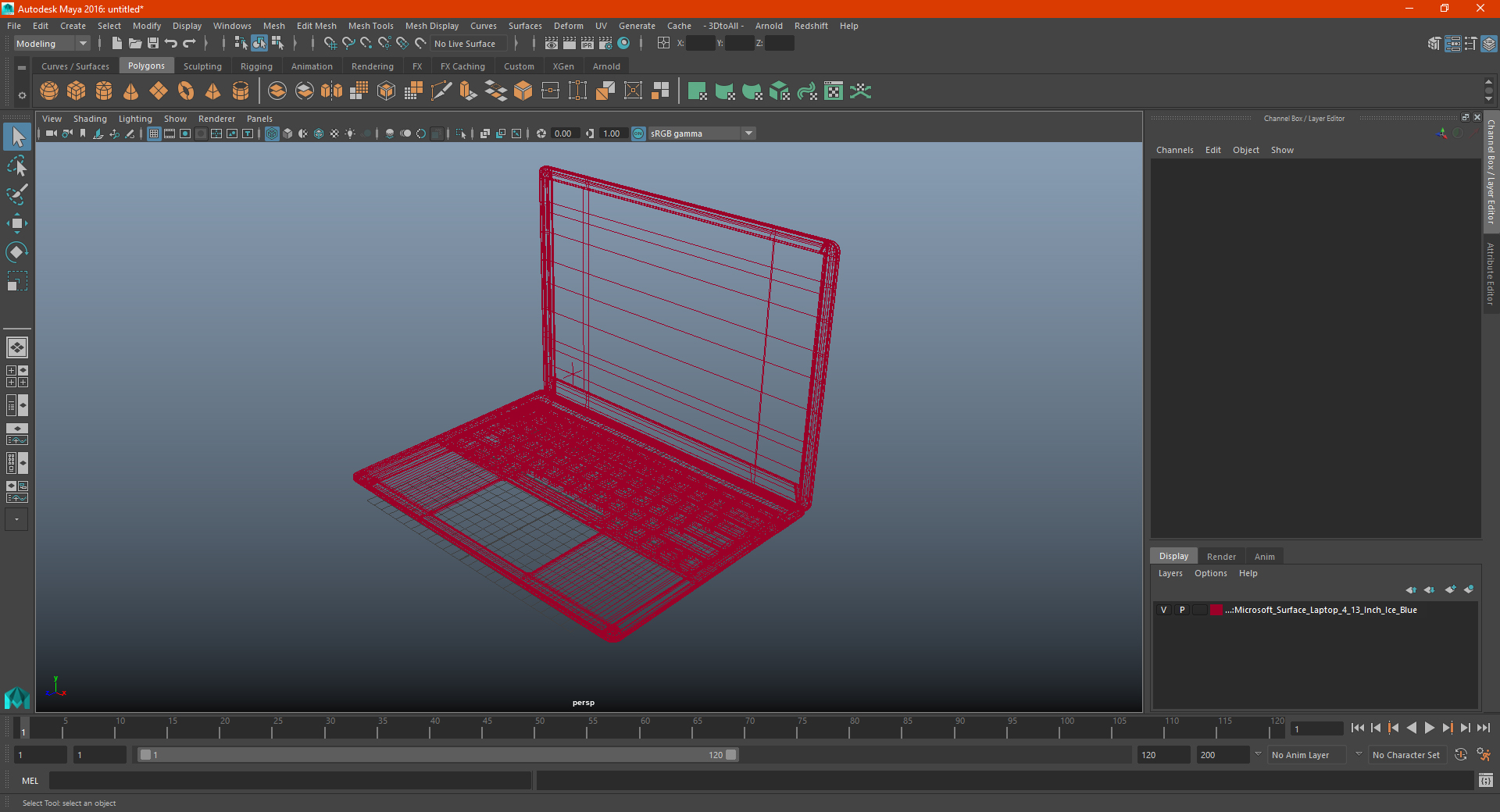1500x812 pixels.
Task: Click the playback range slider bar
Action: pos(437,755)
